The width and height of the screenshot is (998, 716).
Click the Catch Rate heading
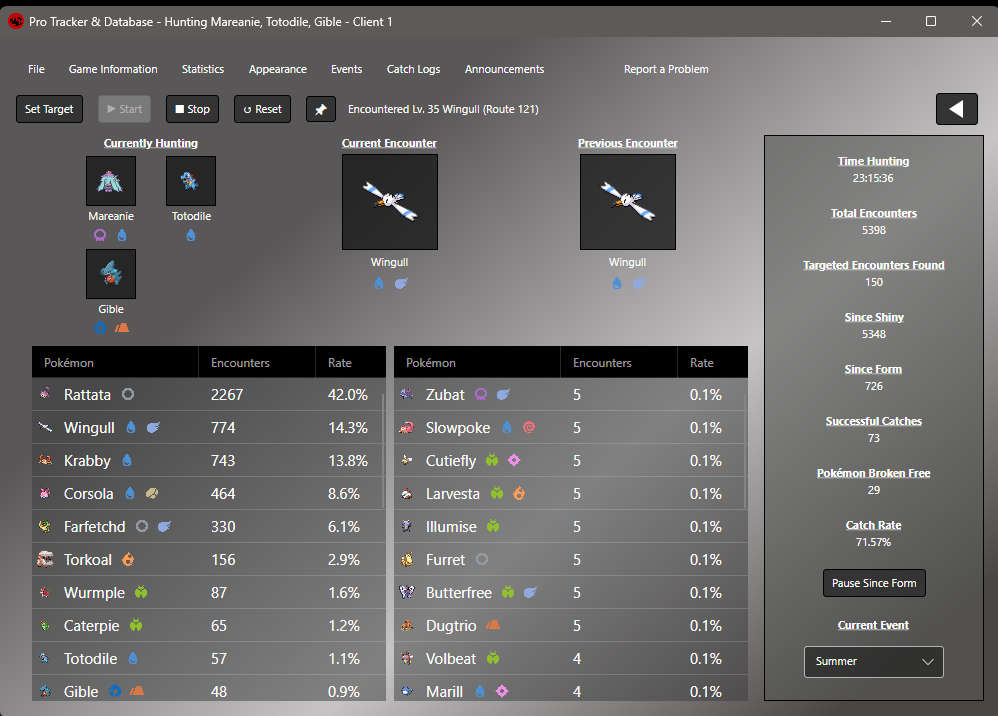coord(873,525)
